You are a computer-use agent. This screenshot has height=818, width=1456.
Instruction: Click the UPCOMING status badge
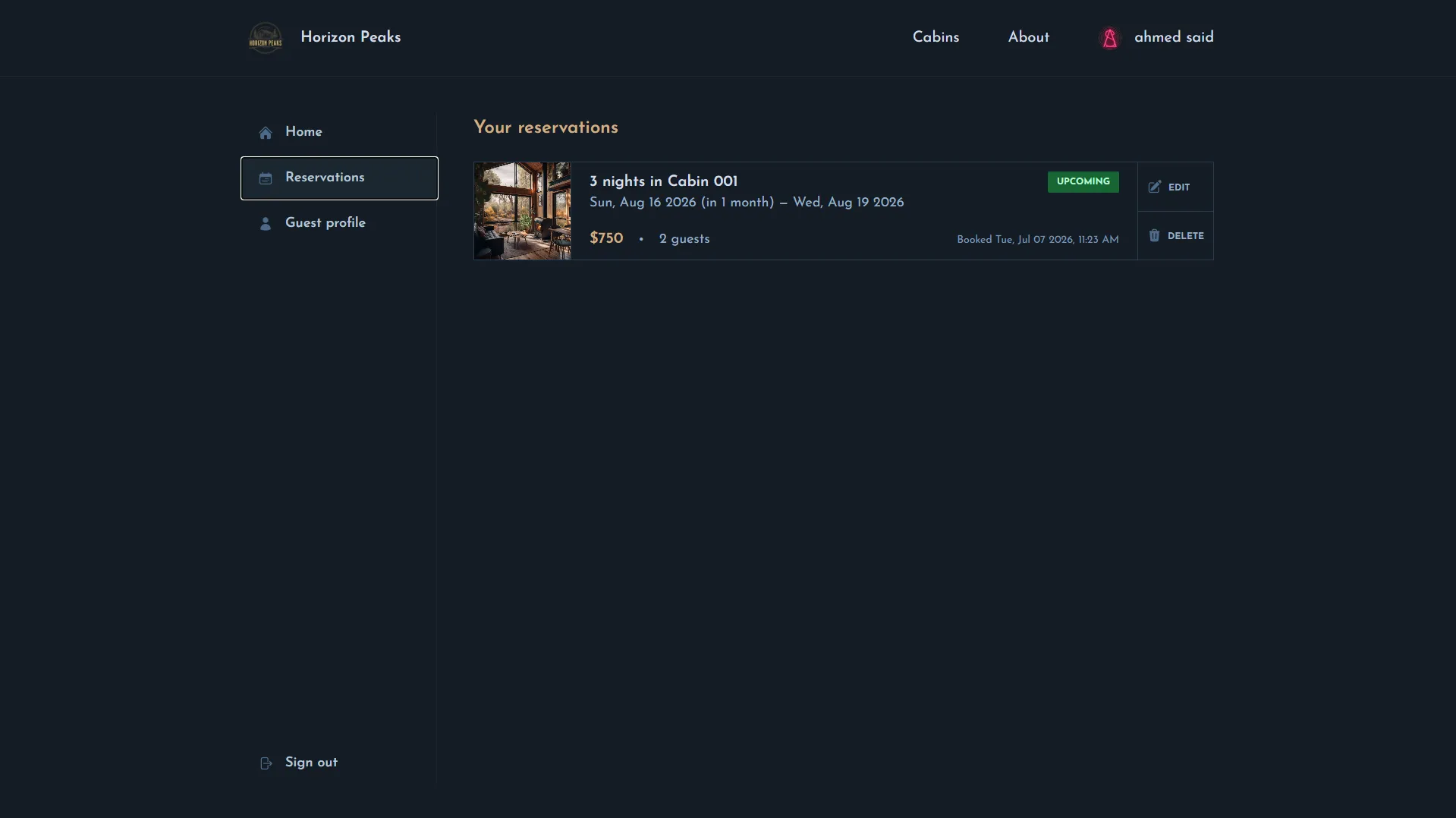1083,181
